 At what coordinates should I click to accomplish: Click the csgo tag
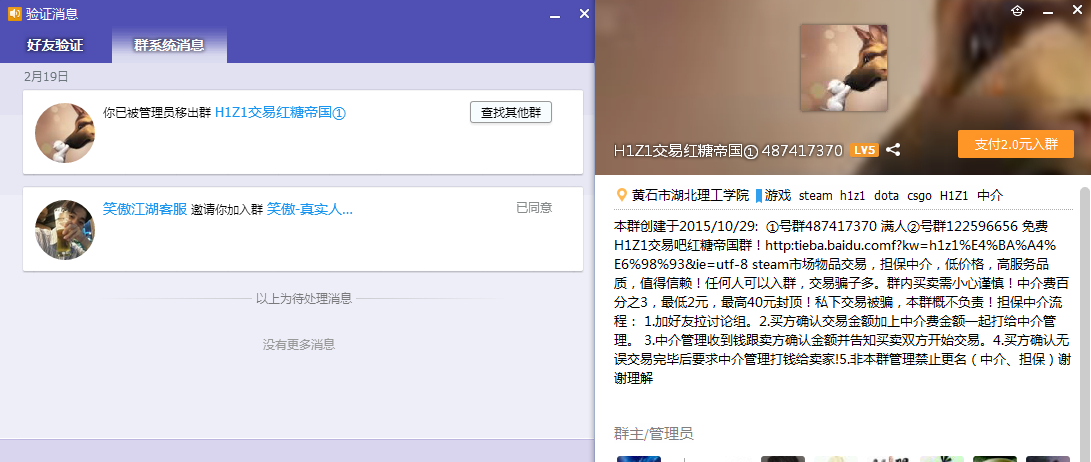[x=920, y=196]
